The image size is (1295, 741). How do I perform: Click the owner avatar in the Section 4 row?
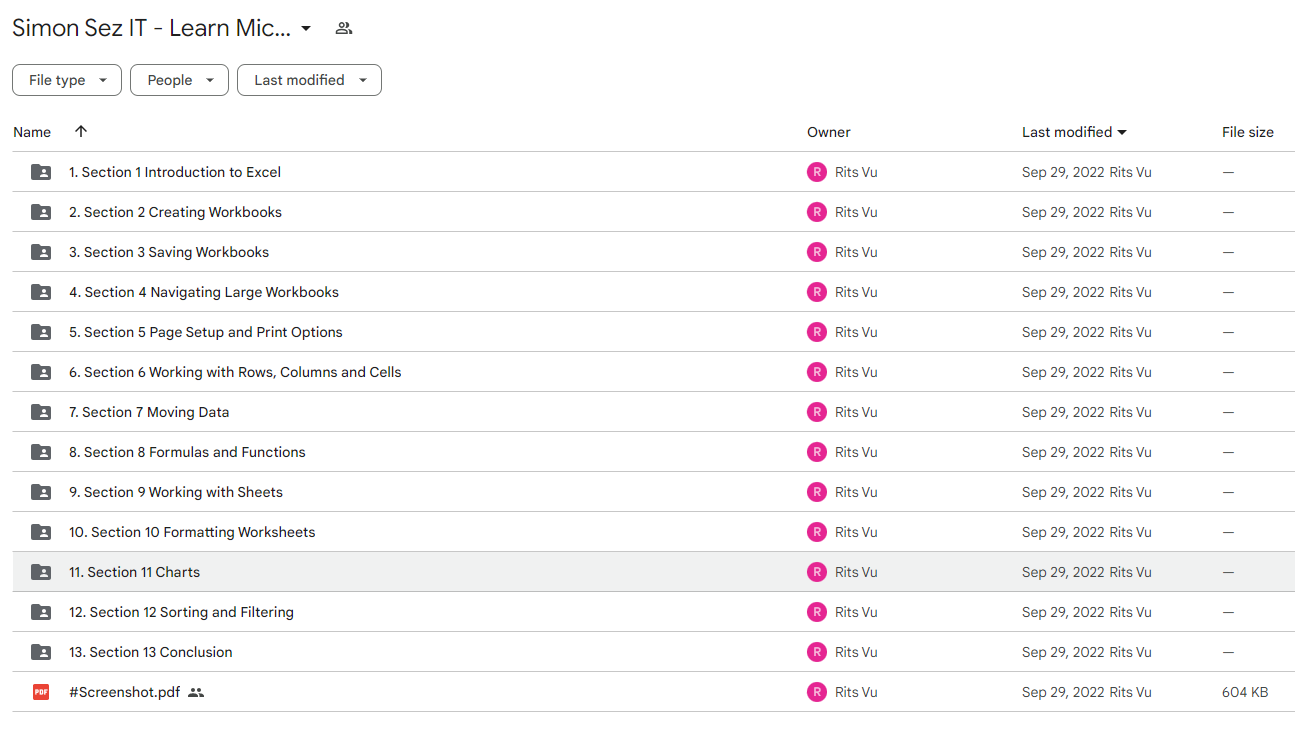coord(817,292)
